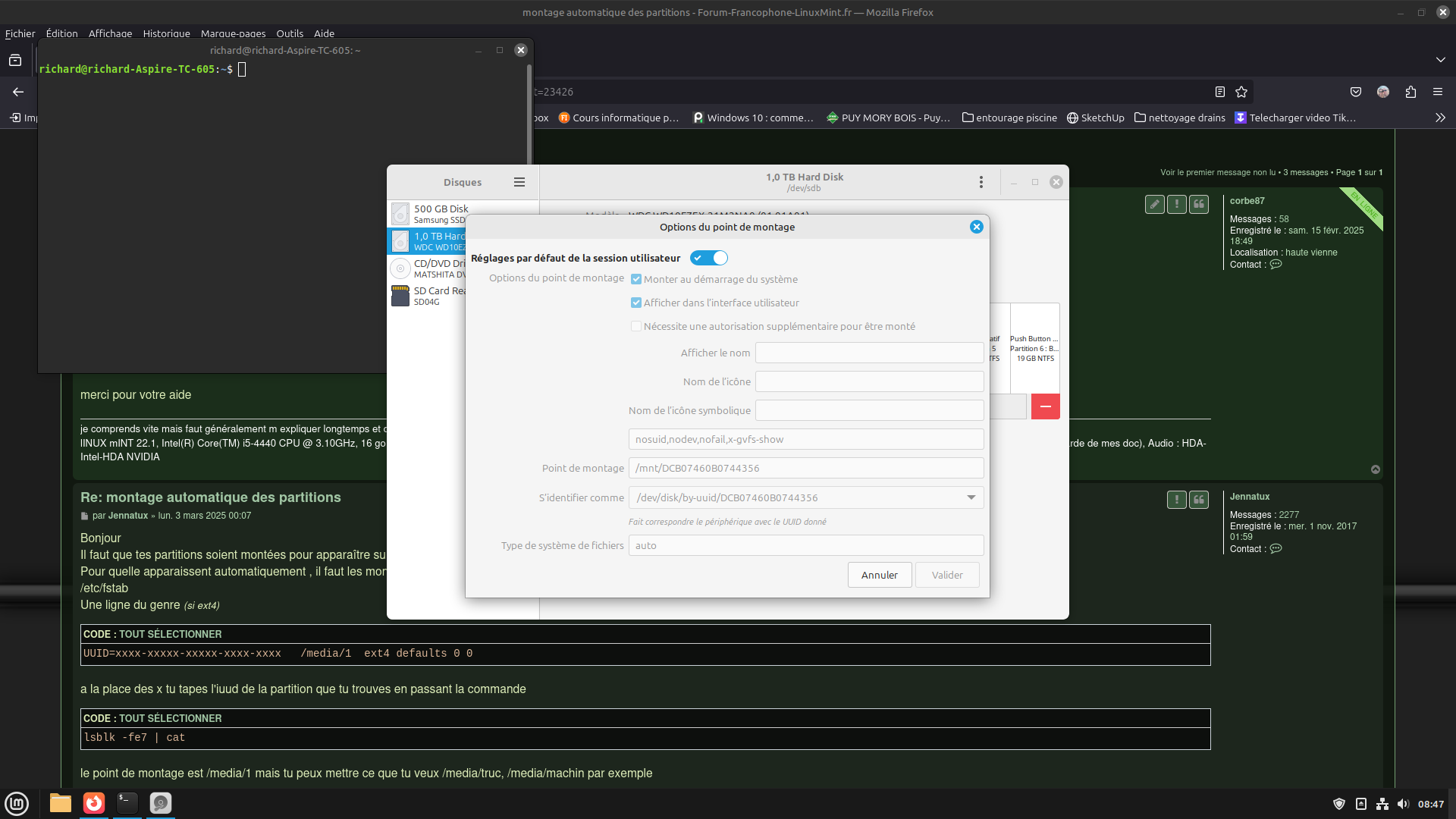Open the Linux Mint start menu
The height and width of the screenshot is (819, 1456).
point(17,802)
